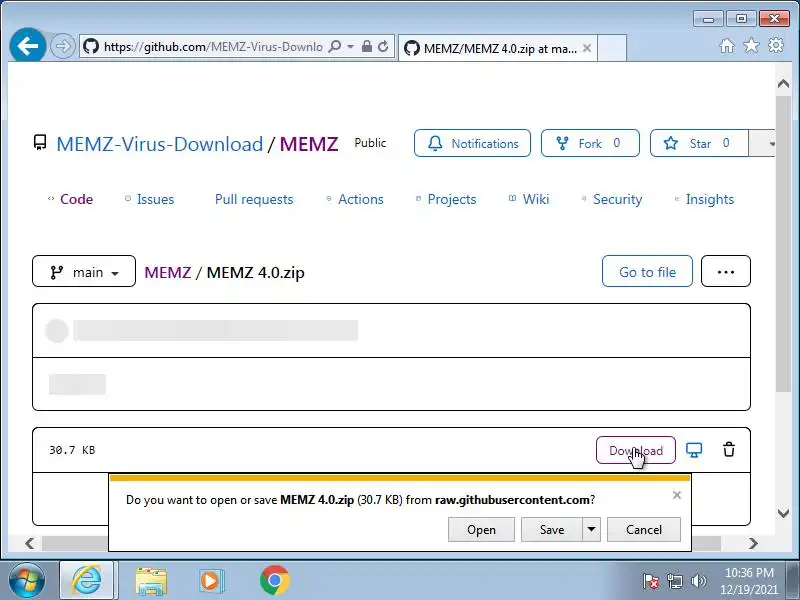Click the 30.7 KB file size text
The image size is (800, 600).
(72, 450)
